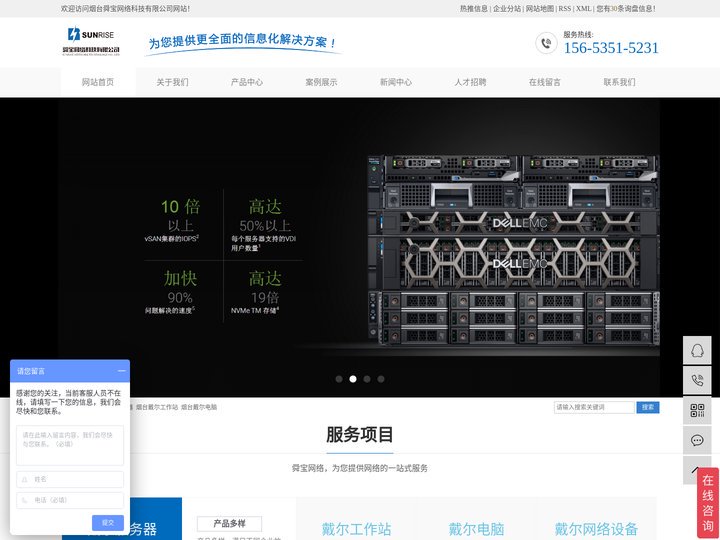Click the Sunrise company logo

tap(91, 42)
